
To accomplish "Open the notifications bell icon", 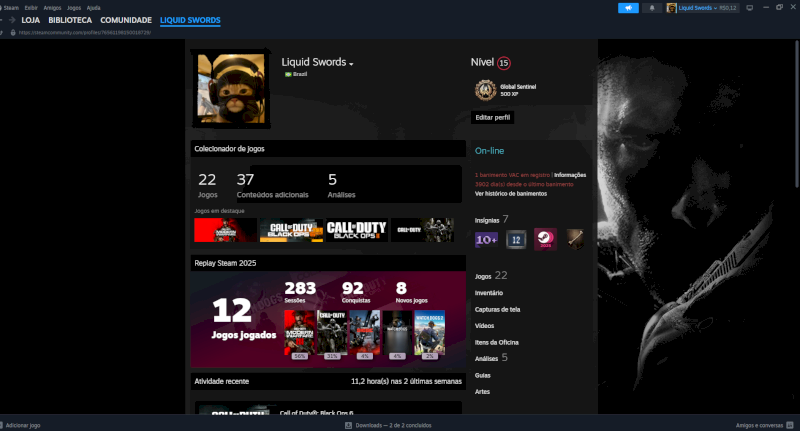I will point(652,8).
